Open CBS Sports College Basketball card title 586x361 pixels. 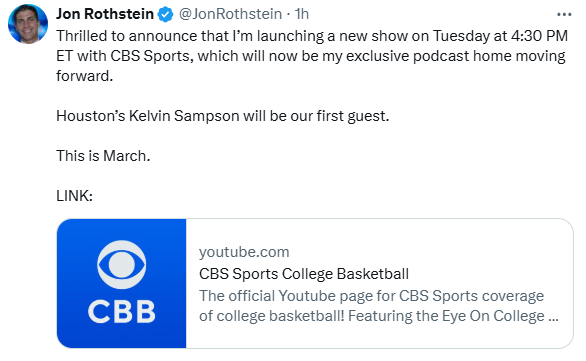coord(304,274)
